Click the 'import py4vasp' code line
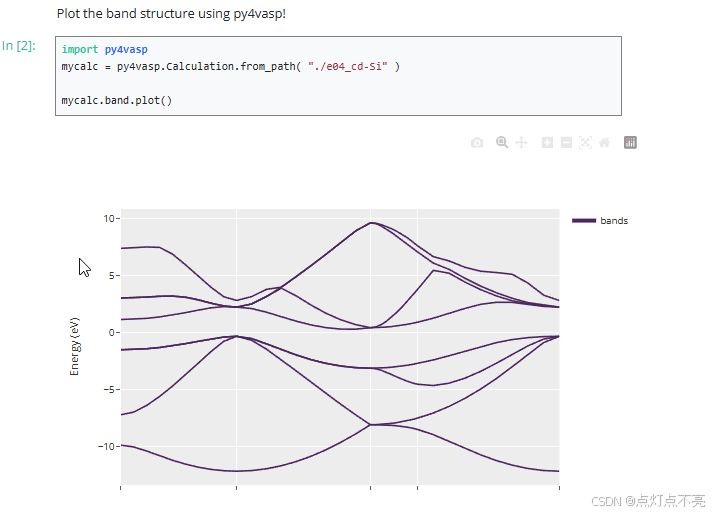The image size is (716, 514). 104,49
